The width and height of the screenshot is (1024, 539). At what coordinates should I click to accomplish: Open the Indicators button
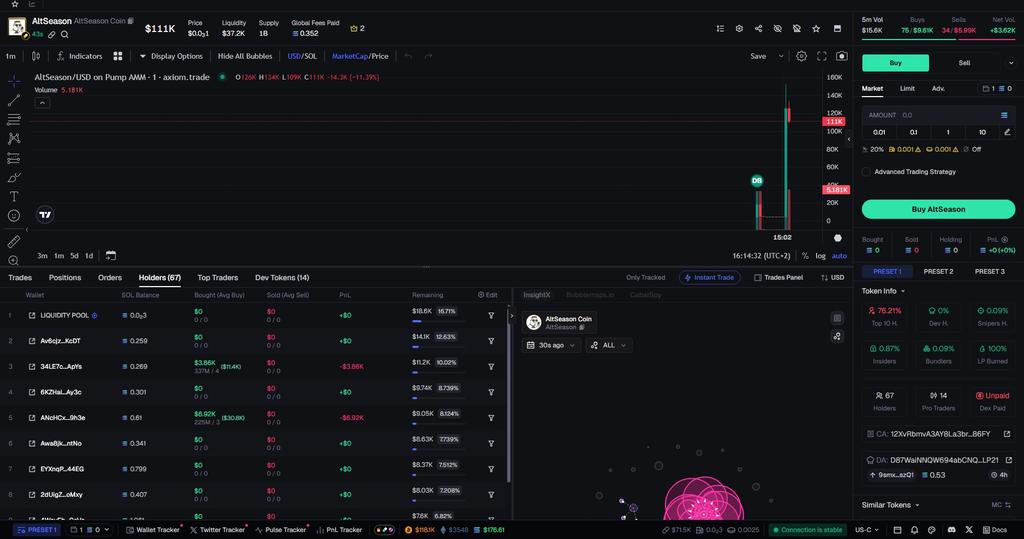pyautogui.click(x=80, y=56)
